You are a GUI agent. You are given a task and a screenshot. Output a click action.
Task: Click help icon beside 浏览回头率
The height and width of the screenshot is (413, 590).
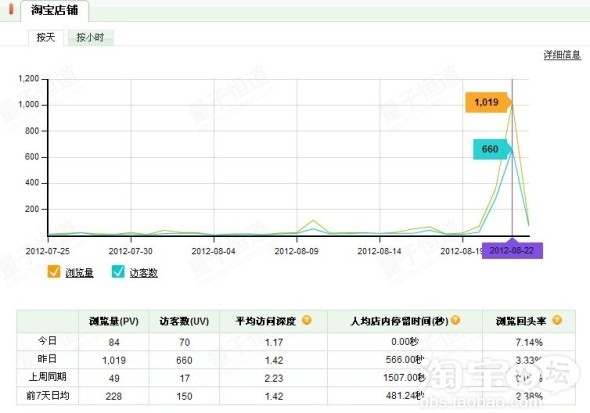coord(557,320)
